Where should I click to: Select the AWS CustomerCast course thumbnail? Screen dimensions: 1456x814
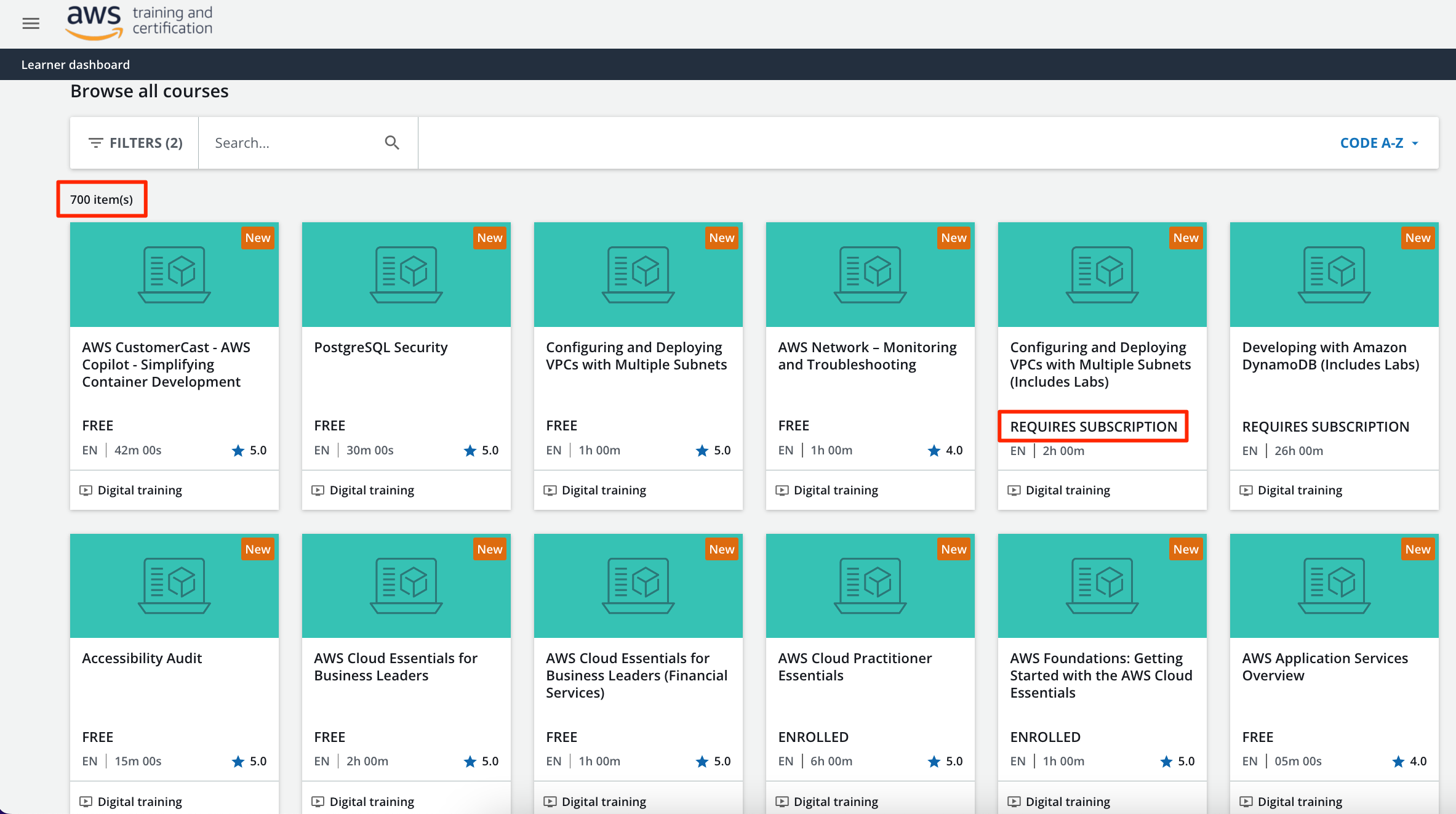click(174, 274)
